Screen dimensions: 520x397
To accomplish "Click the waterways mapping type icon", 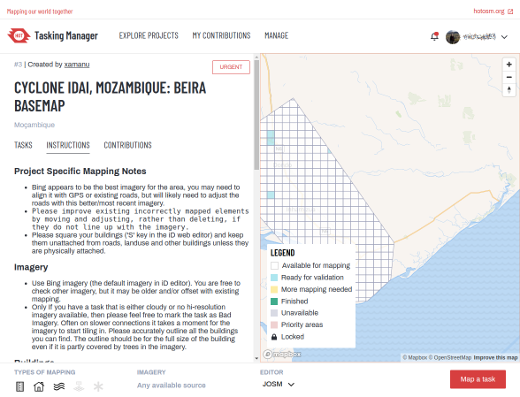I will point(59,387).
